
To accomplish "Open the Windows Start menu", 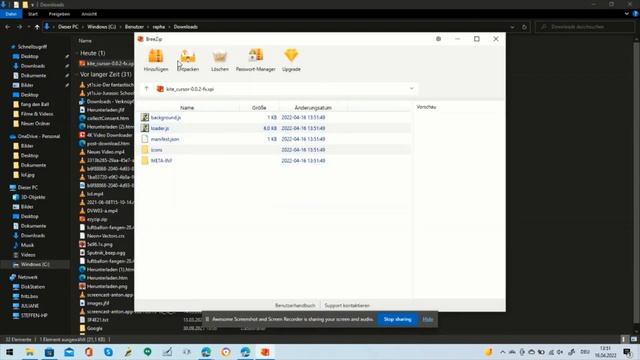I will [x=9, y=352].
